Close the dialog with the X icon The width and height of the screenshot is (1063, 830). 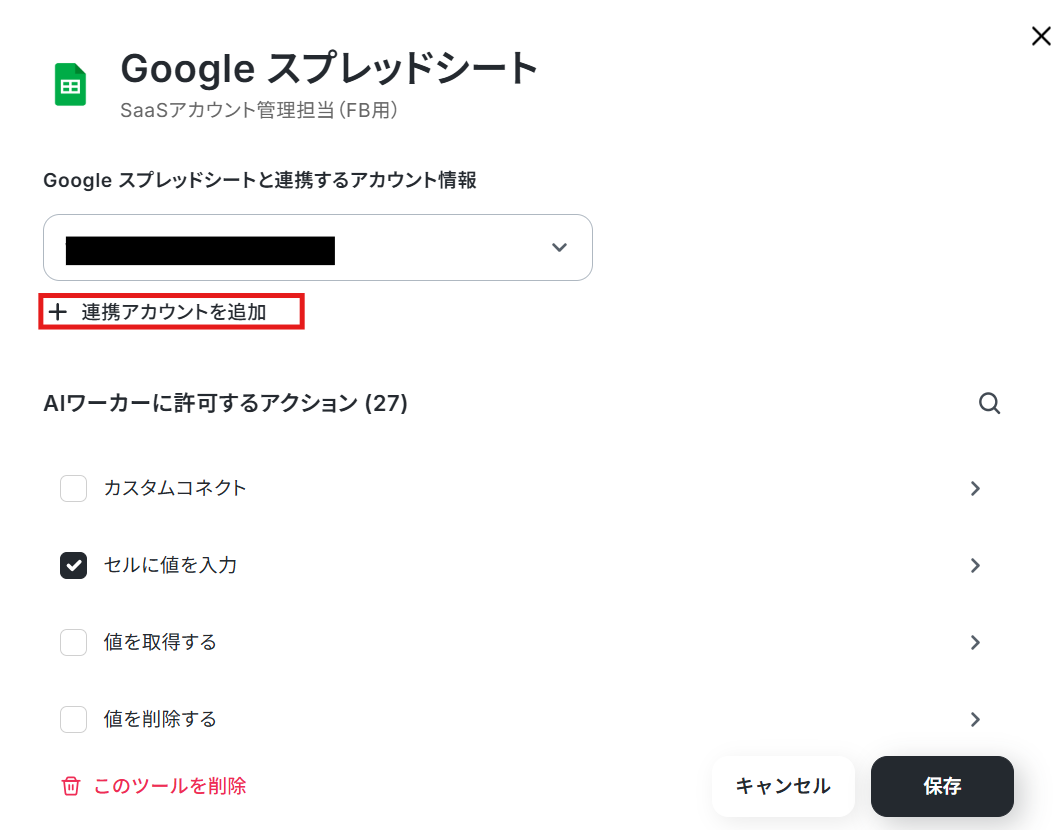[x=1041, y=36]
